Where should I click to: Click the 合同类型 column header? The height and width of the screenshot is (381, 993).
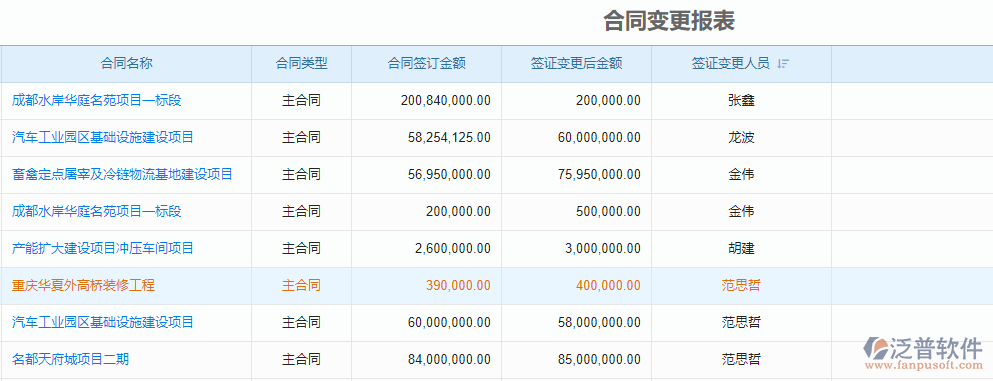pos(301,63)
